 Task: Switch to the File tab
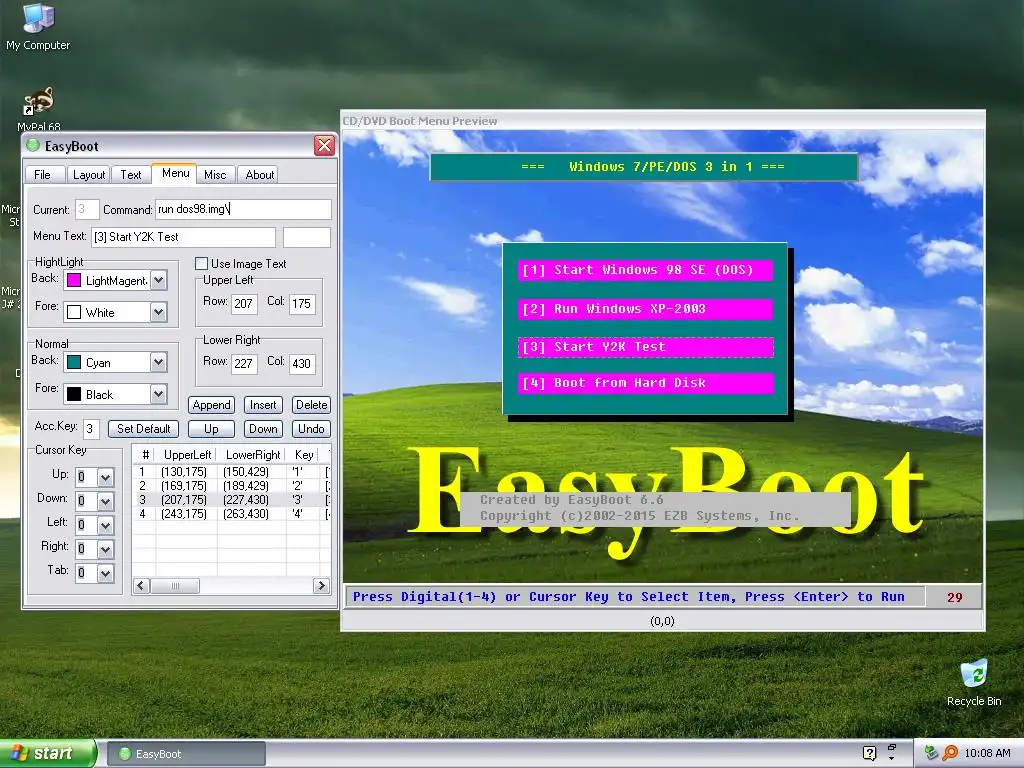tap(42, 174)
